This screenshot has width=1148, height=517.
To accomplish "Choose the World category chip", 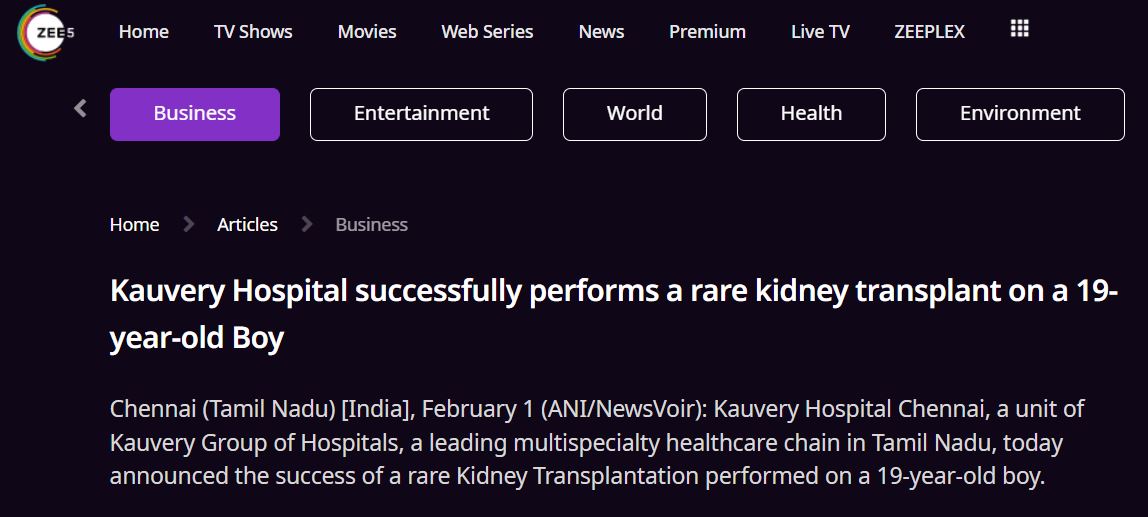I will [x=635, y=114].
